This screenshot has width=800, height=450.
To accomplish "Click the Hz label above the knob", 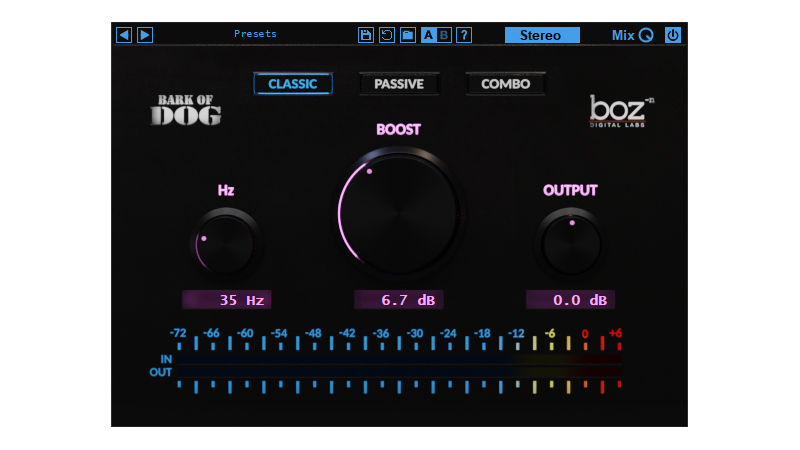I will (x=226, y=190).
